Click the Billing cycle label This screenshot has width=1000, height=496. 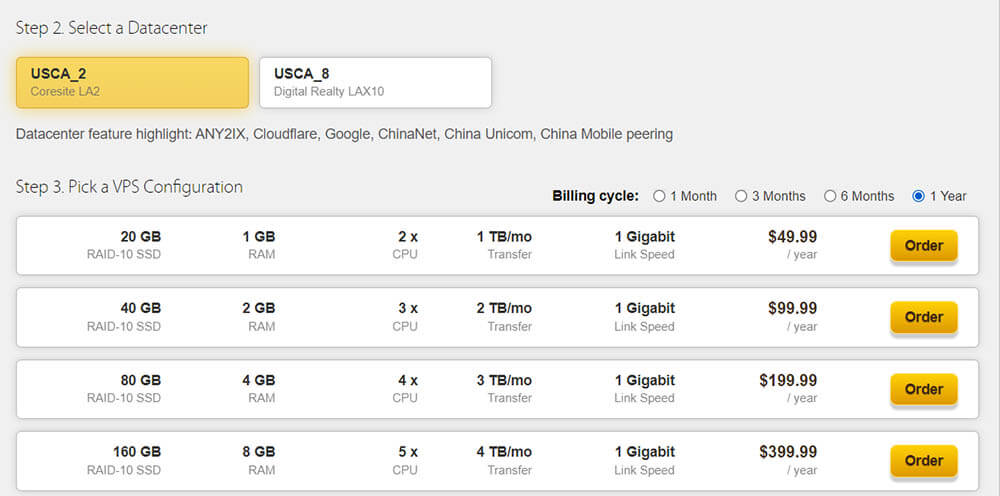point(595,196)
